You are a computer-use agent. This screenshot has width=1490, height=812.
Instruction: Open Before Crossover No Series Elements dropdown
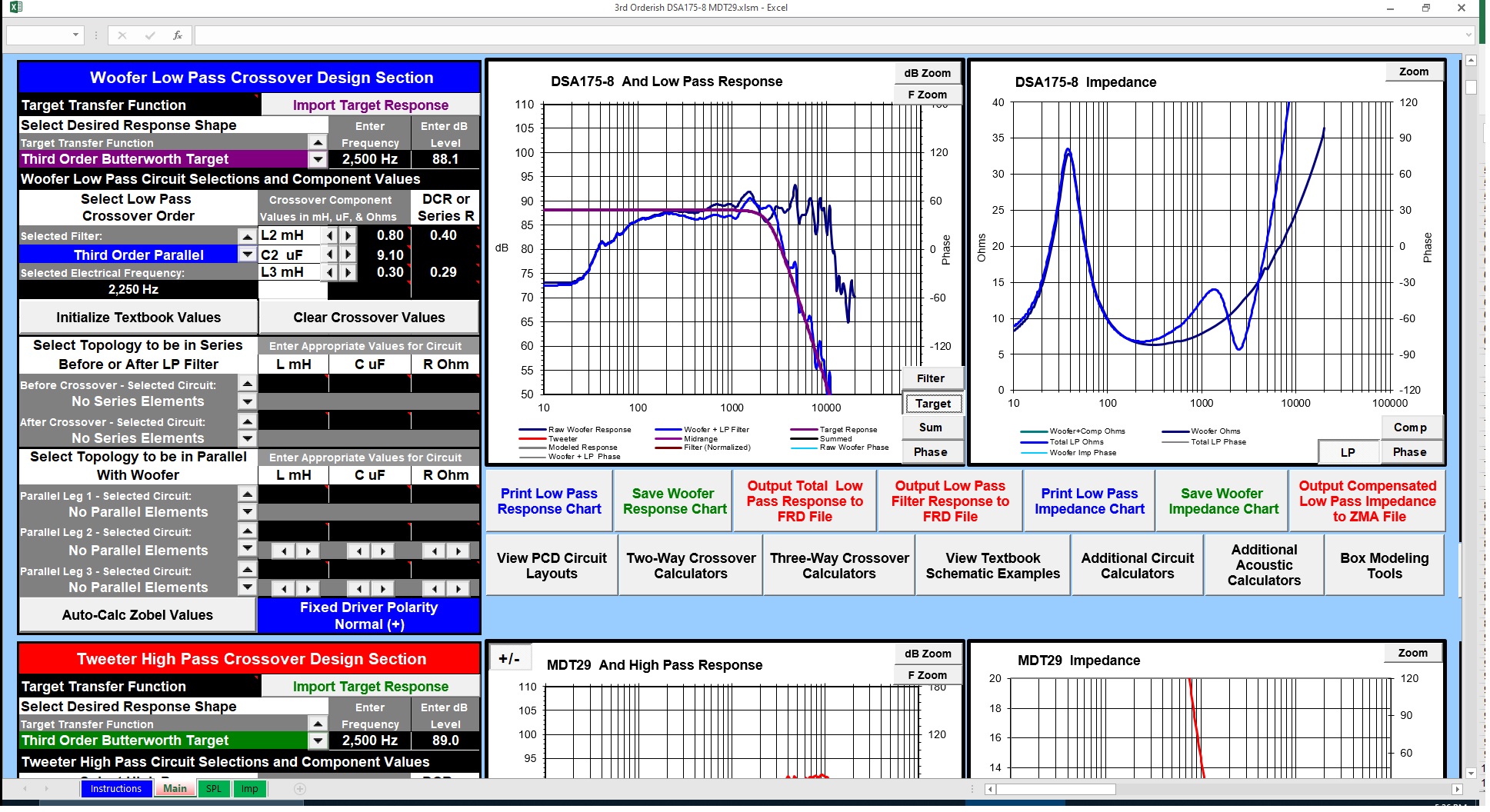click(247, 401)
